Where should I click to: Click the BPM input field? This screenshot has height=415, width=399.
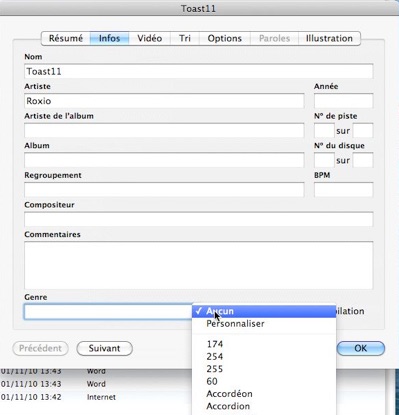point(343,190)
